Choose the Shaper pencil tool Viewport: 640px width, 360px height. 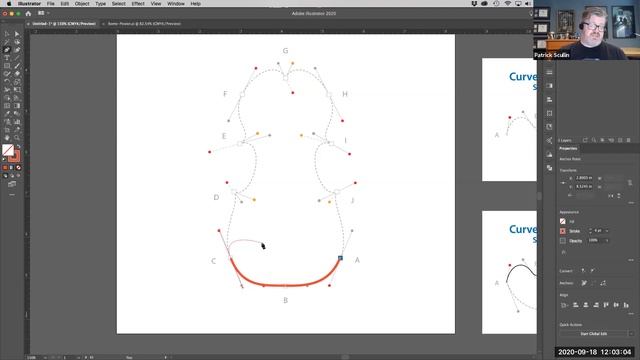coord(7,74)
